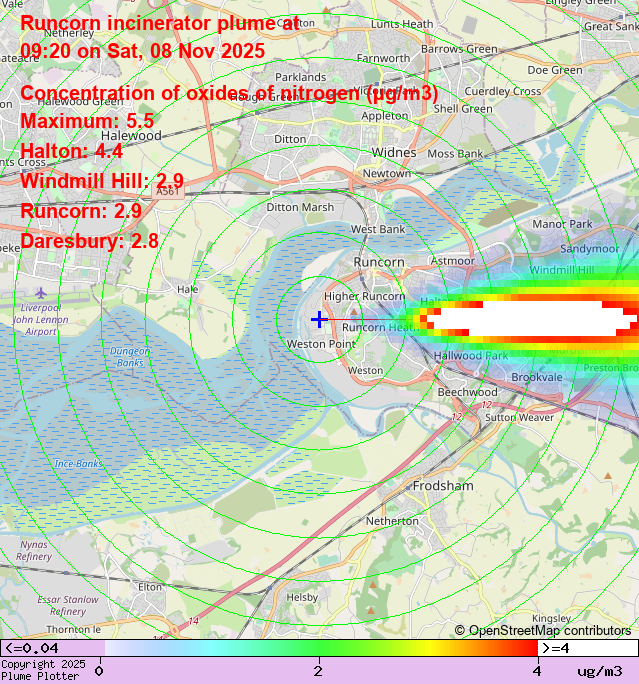Click the Widnes town label

point(394,152)
